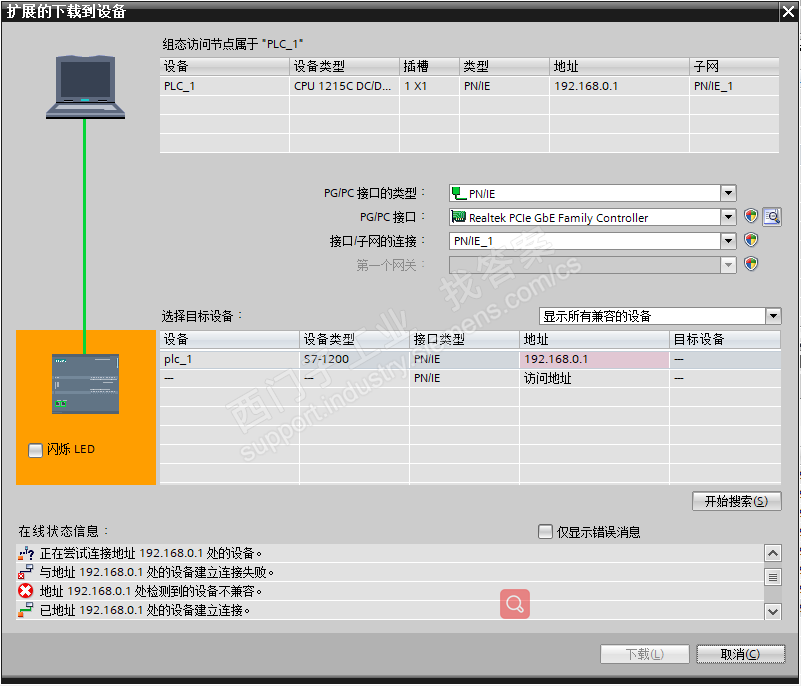Click 开始搜索(S) button
The width and height of the screenshot is (801, 686).
(x=737, y=501)
